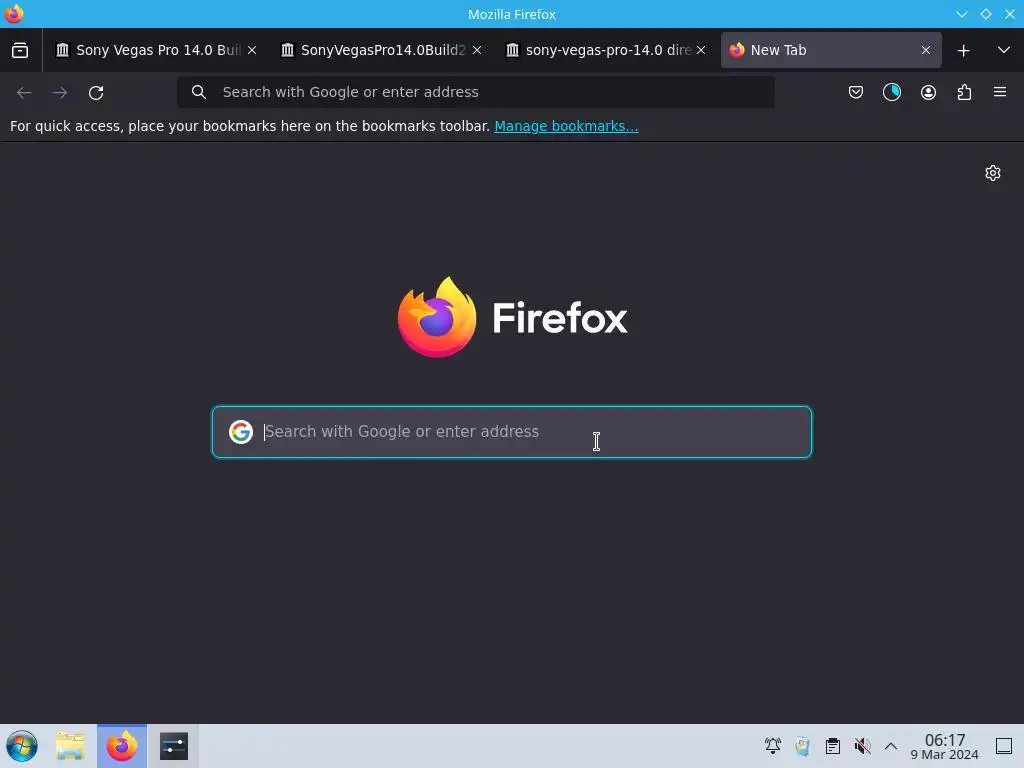Switch to SonyVegasPro14.0Build2 tab
This screenshot has height=768, width=1024.
pos(381,50)
